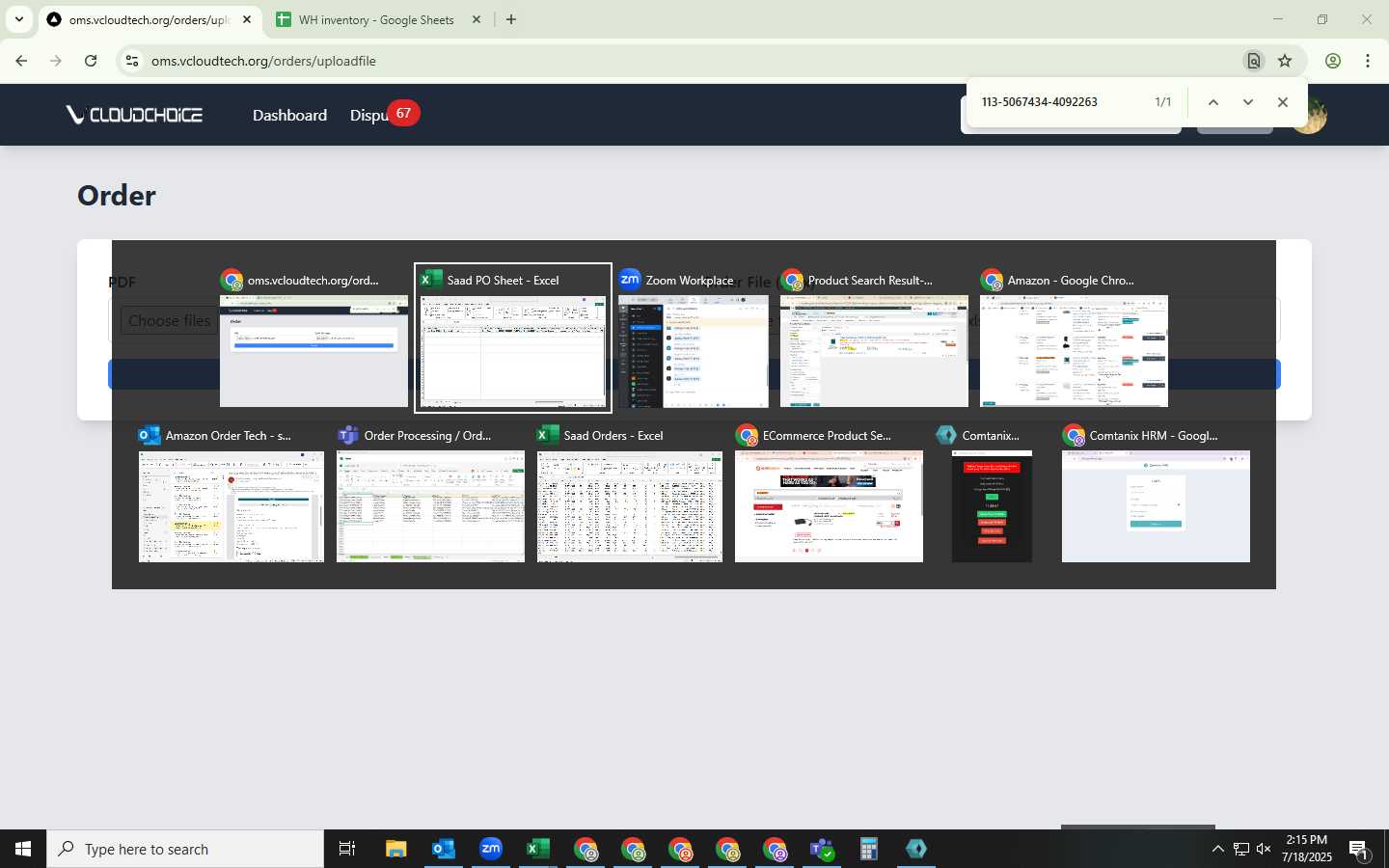
Task: Click the muted volume tray icon
Action: 1264,849
